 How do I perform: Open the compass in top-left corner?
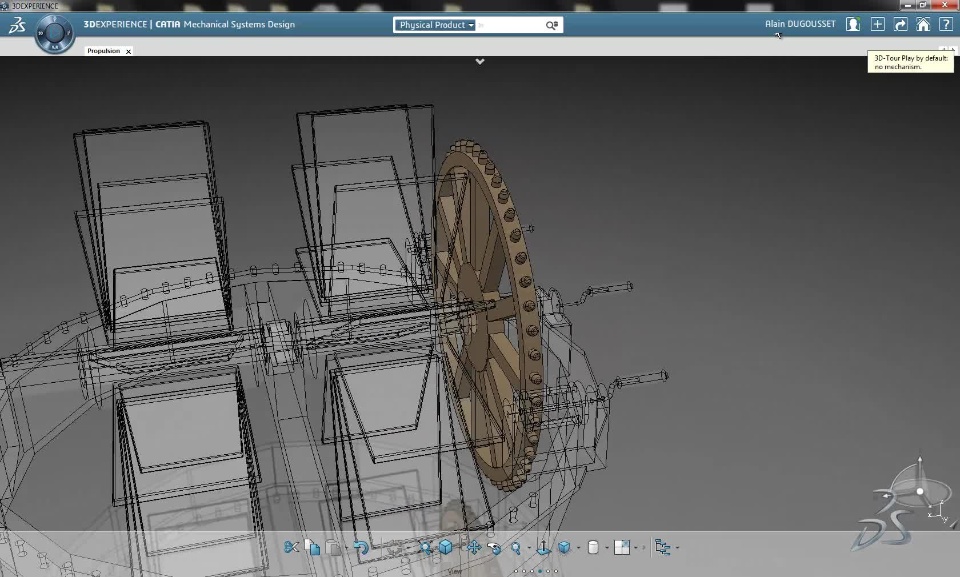coord(54,33)
